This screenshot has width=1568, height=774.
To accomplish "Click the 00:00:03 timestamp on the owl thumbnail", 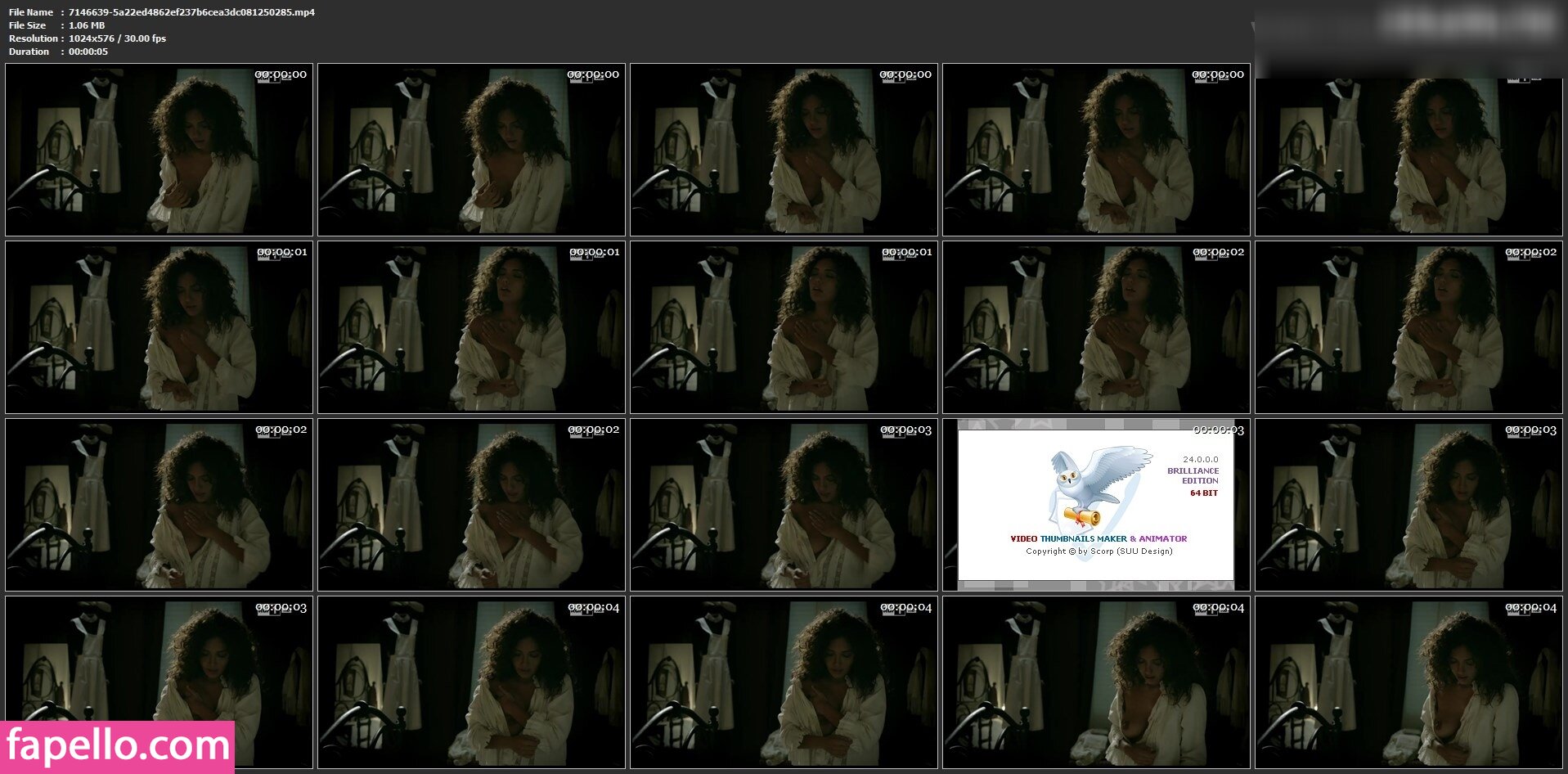I will pyautogui.click(x=1218, y=430).
